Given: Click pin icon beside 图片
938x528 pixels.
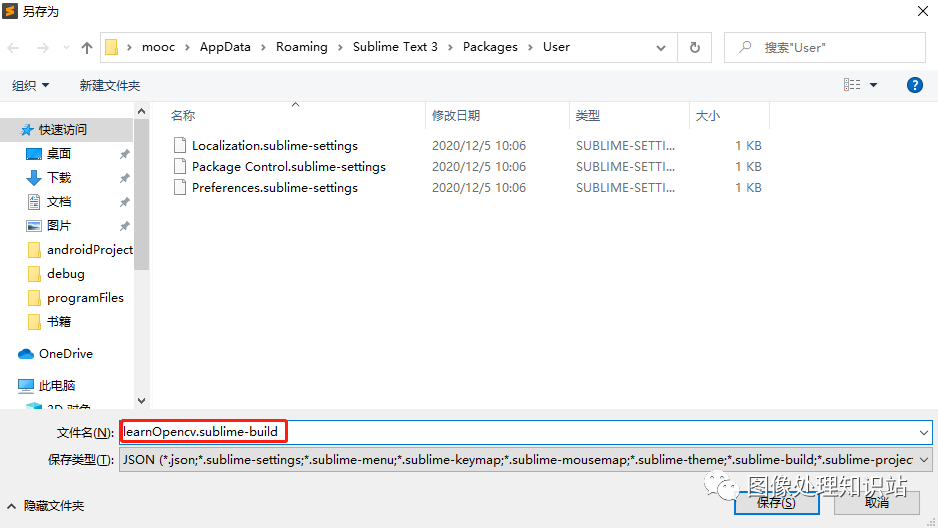Looking at the screenshot, I should tap(124, 226).
